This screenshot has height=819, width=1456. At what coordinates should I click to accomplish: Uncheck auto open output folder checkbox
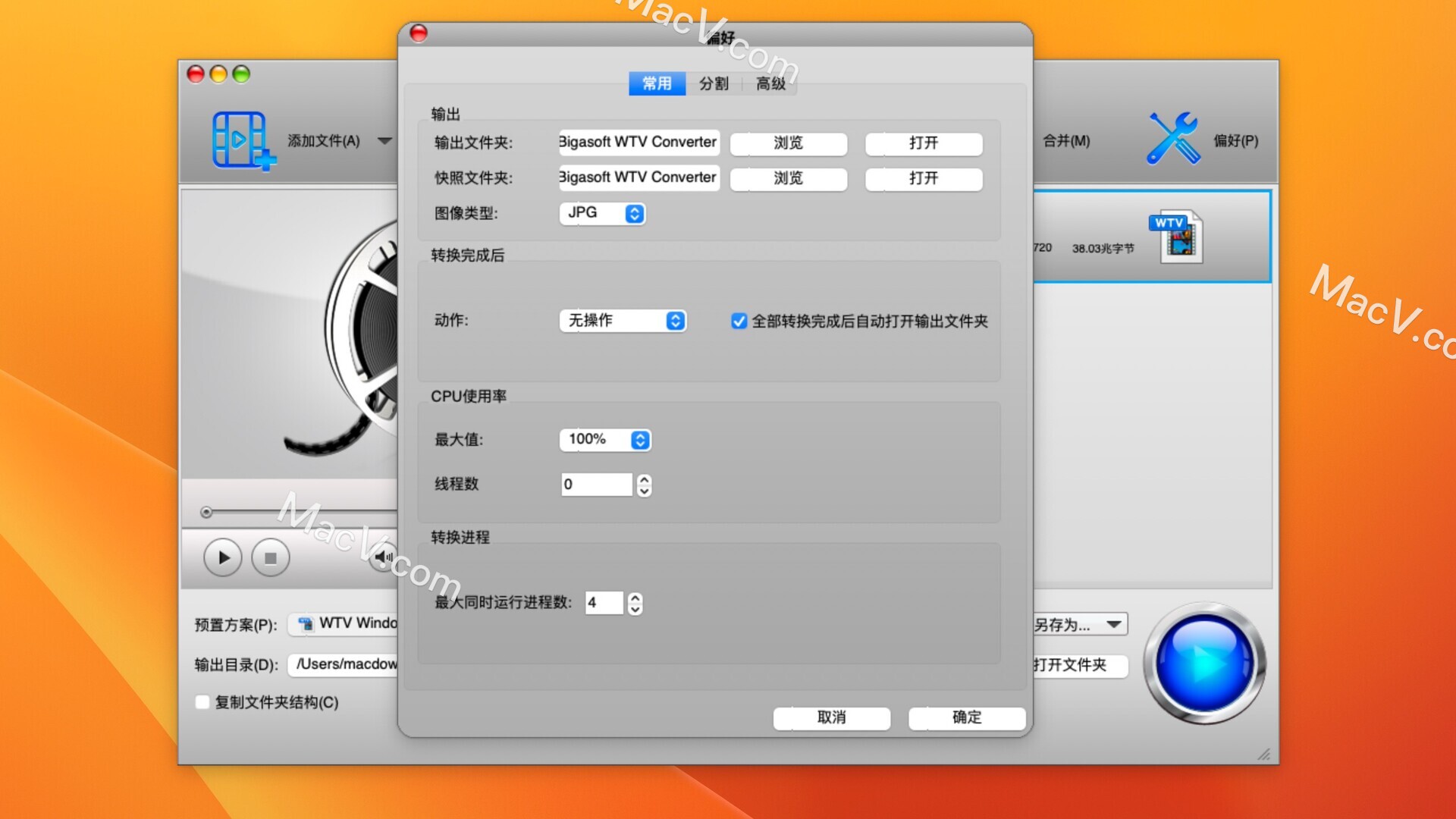739,322
